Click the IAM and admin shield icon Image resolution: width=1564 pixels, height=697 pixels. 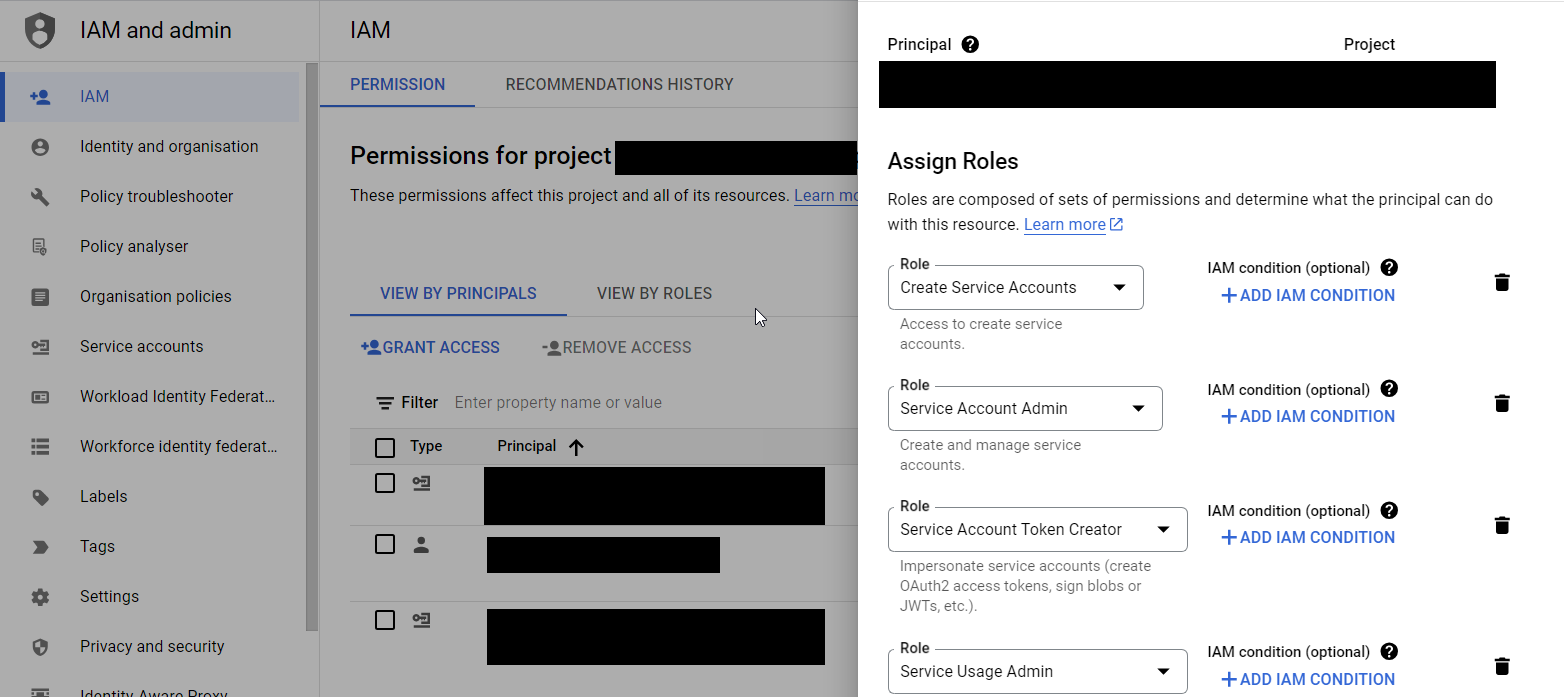[40, 31]
